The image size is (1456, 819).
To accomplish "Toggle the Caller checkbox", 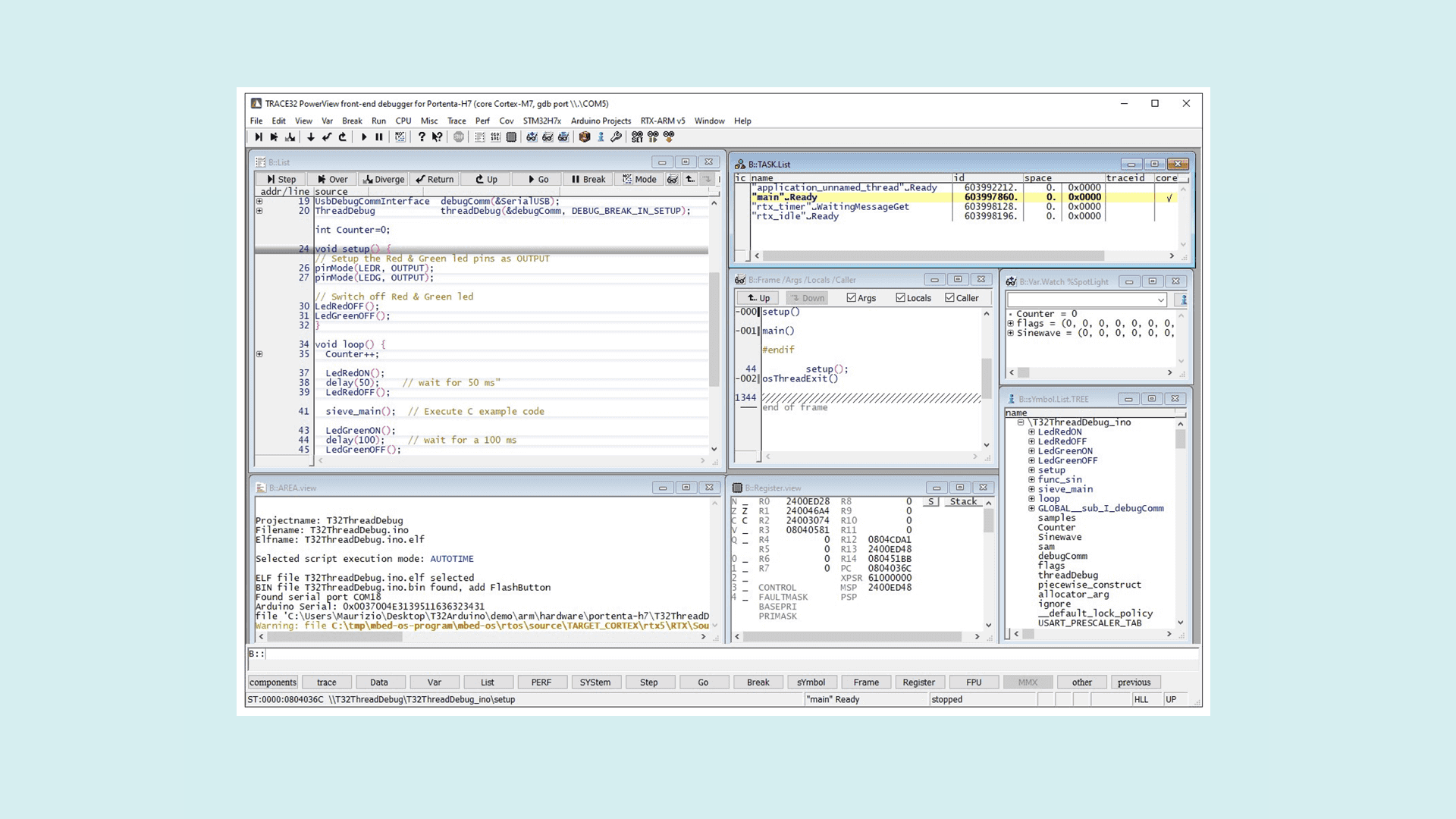I will pyautogui.click(x=949, y=298).
